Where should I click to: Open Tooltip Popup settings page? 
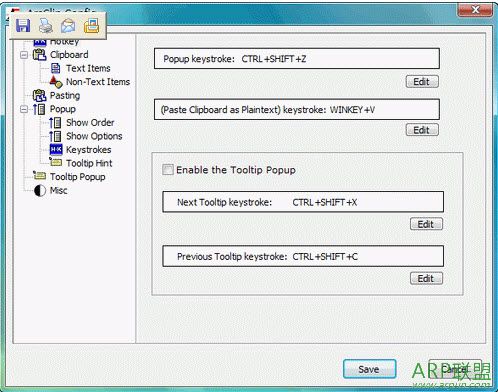[78, 177]
